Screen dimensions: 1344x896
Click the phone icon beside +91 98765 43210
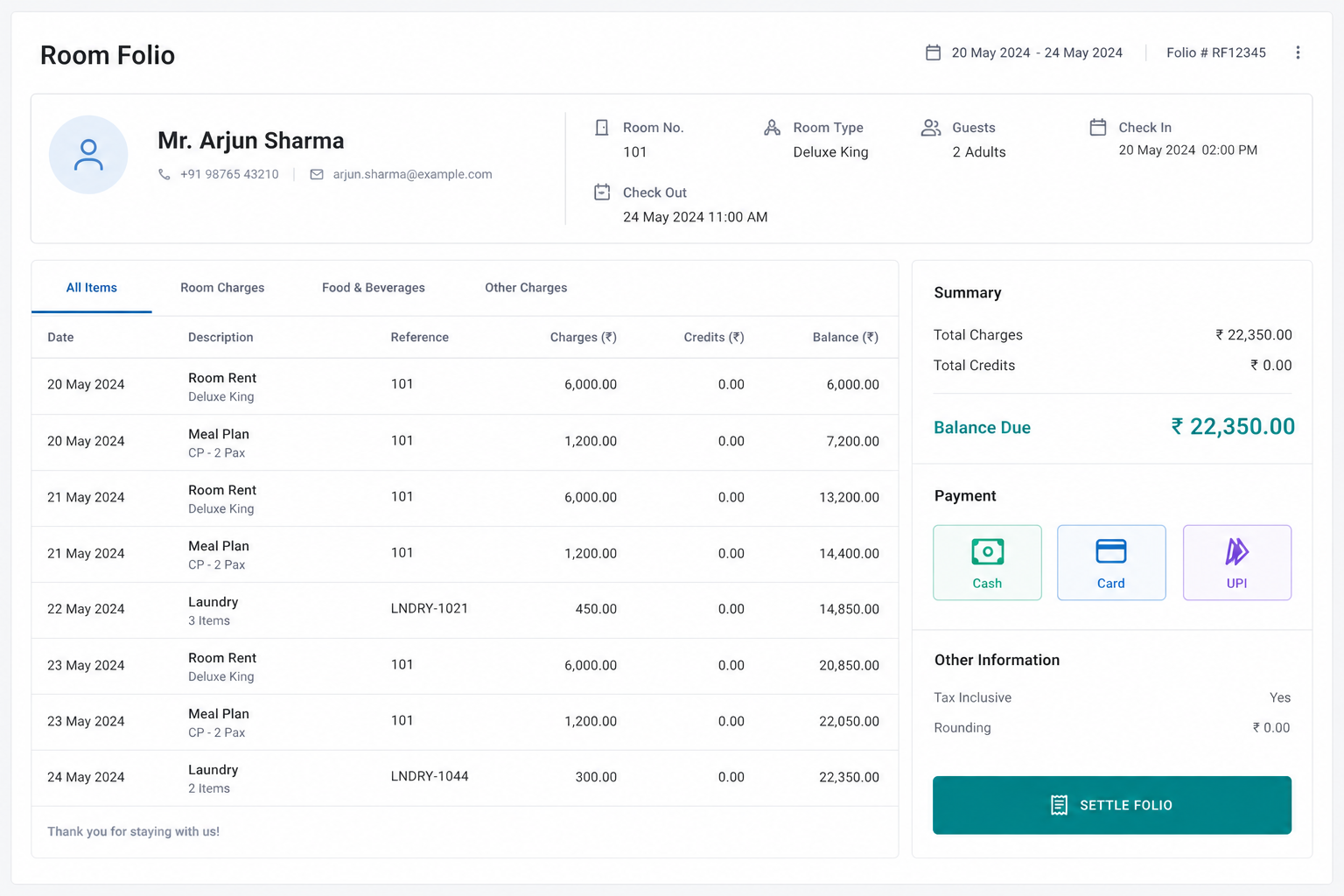click(164, 174)
